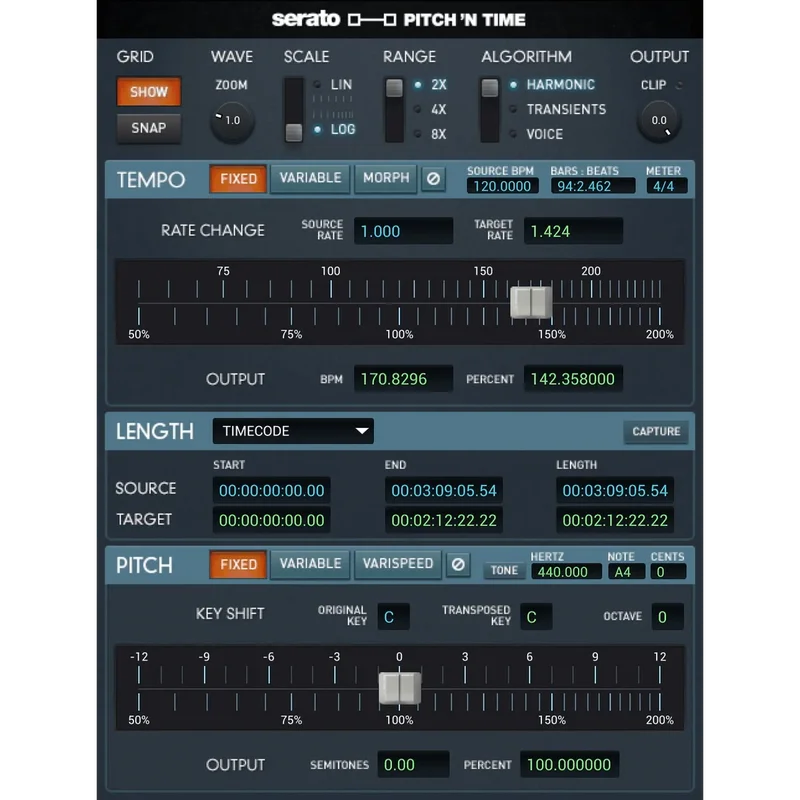Click the tempo bypass circle-slash icon
The image size is (800, 800).
point(433,179)
